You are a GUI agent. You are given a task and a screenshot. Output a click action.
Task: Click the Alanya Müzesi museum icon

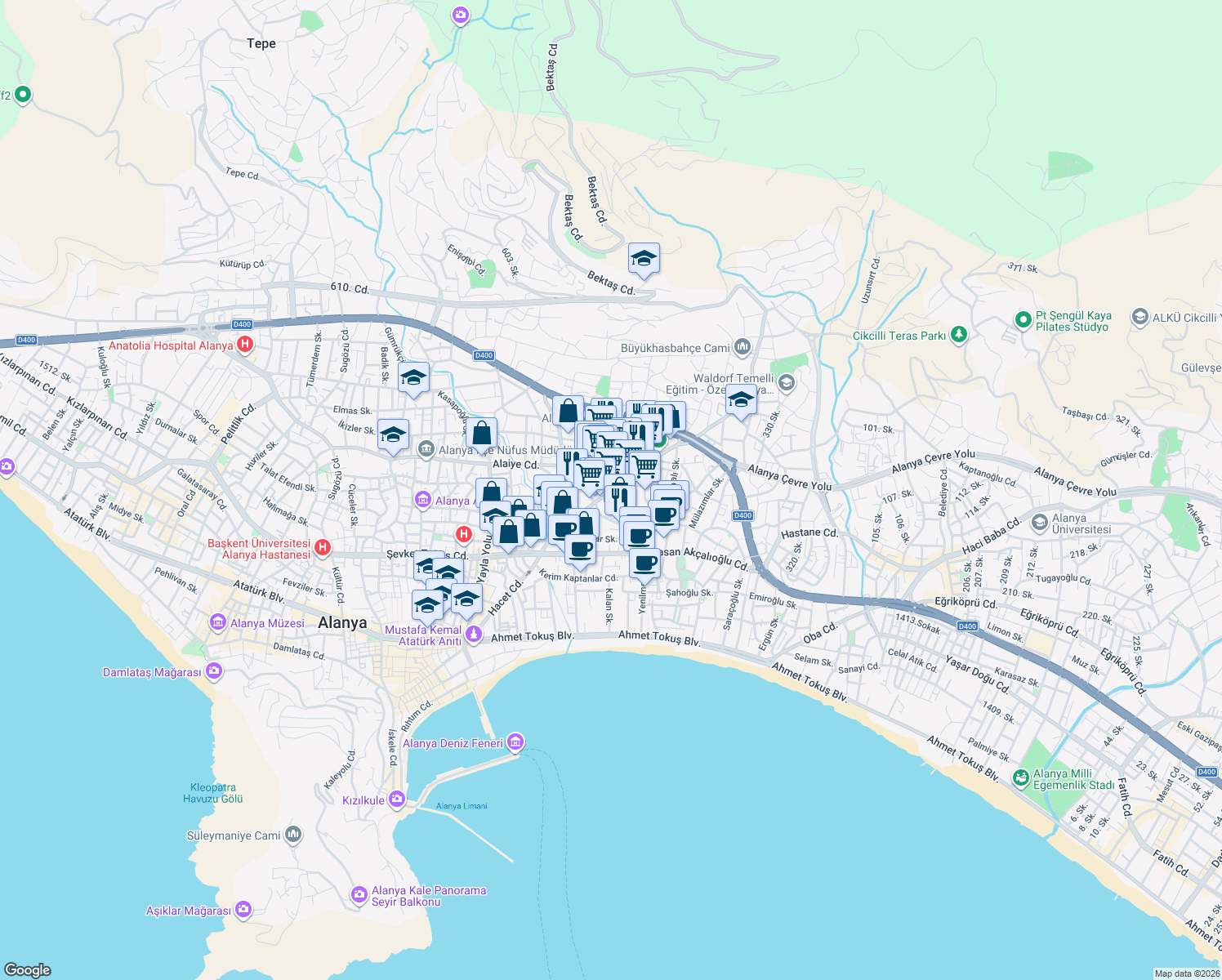[x=217, y=623]
